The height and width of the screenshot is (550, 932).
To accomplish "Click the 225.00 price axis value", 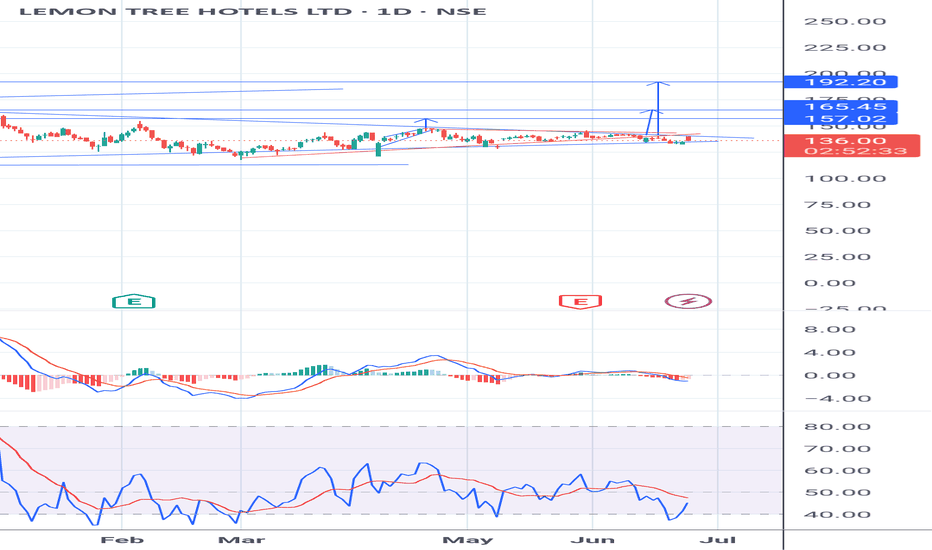I will tap(845, 48).
